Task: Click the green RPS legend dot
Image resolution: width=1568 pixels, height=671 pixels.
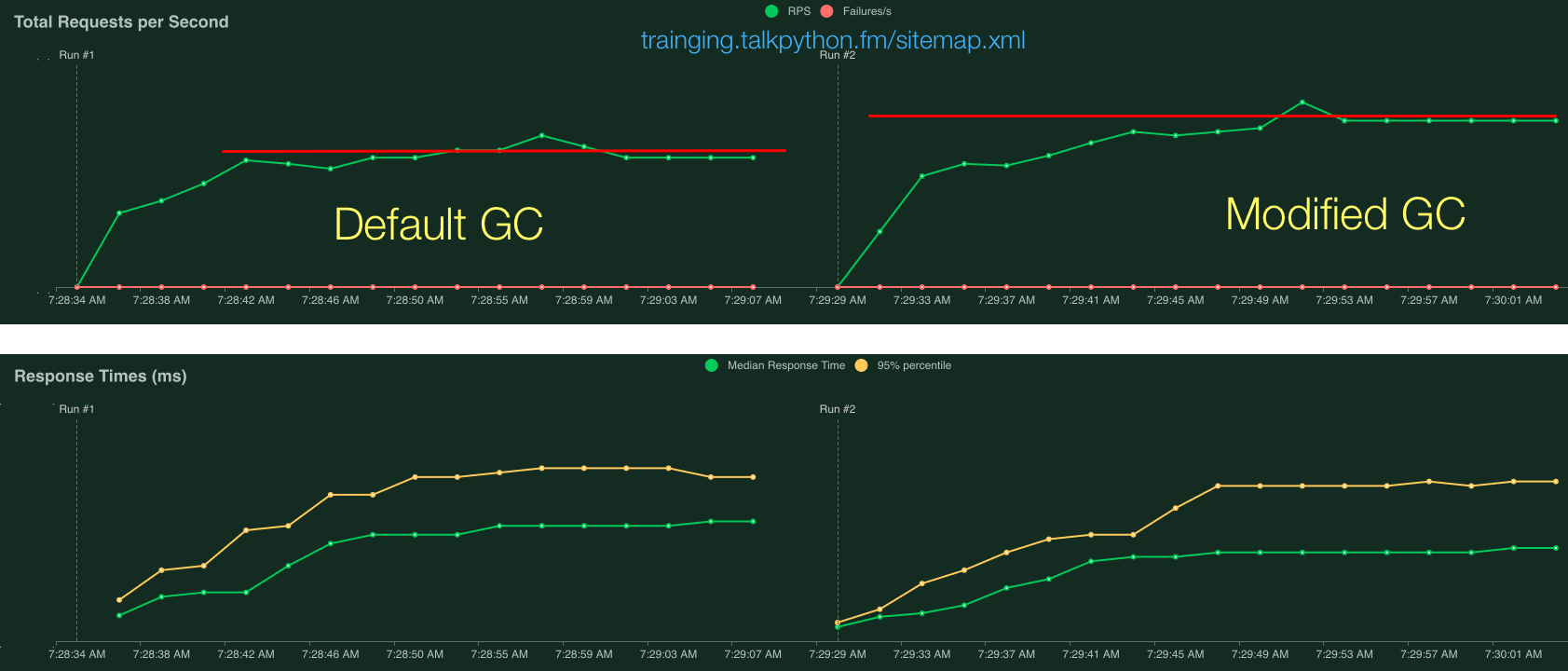Action: pyautogui.click(x=771, y=11)
